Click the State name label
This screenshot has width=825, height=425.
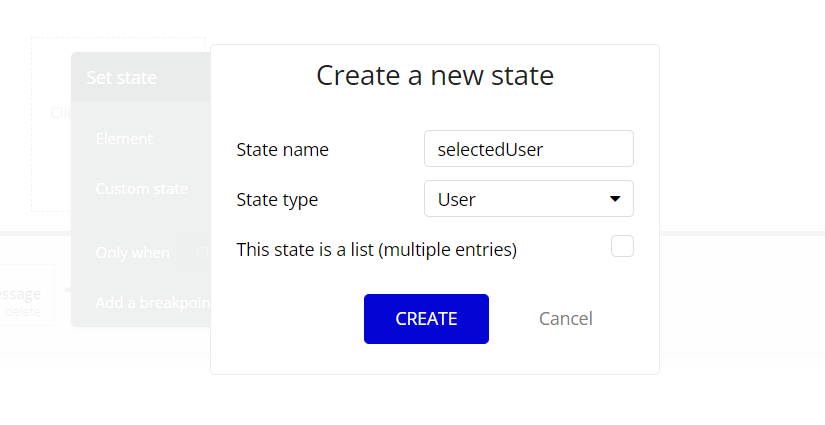tap(282, 150)
